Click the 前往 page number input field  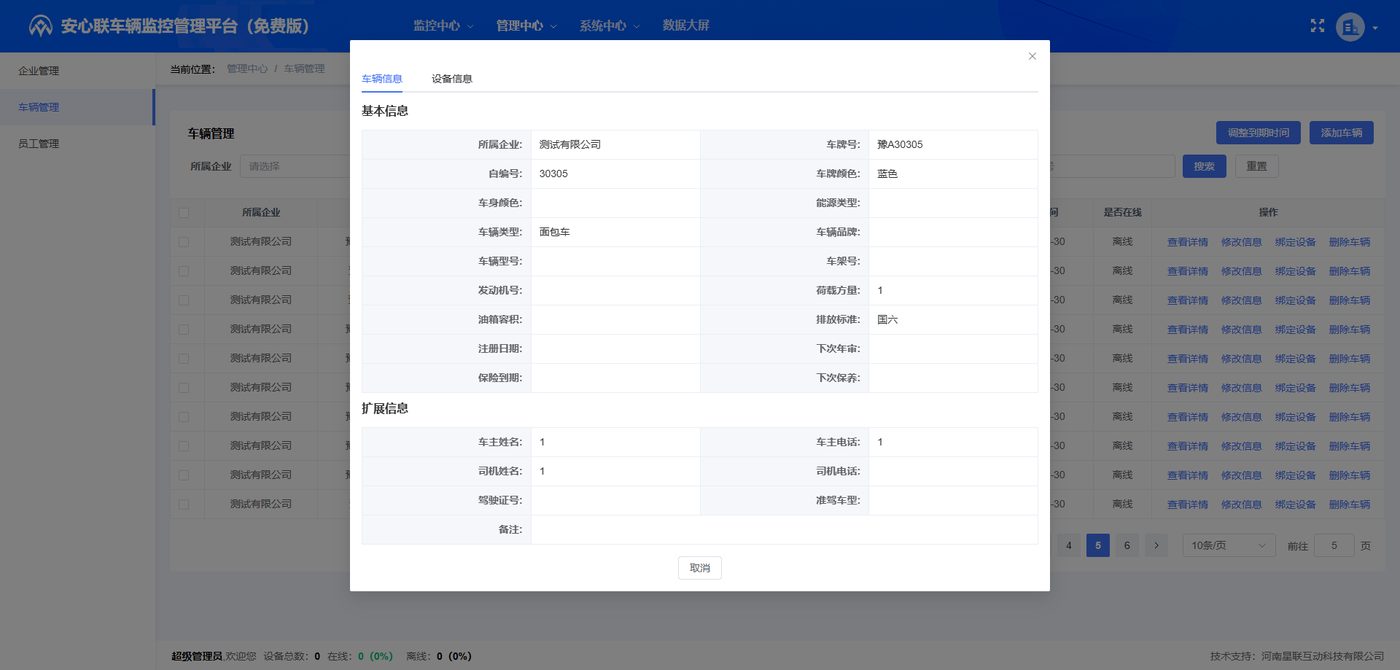coord(1334,545)
